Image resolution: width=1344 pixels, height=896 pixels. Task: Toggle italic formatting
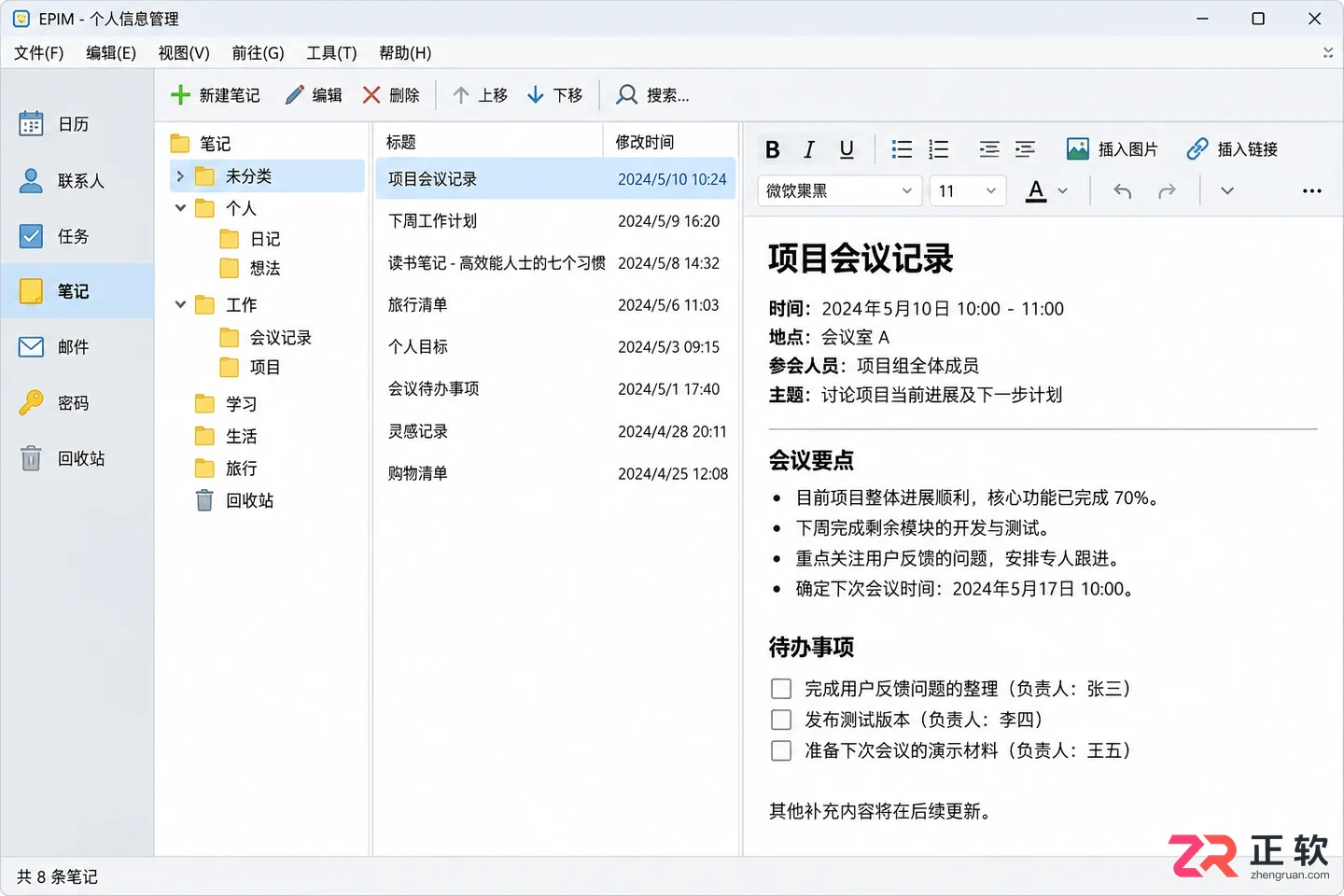point(809,149)
